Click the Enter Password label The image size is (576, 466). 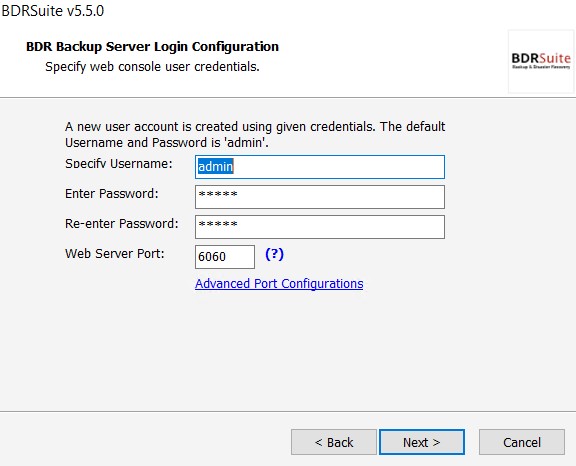coord(112,194)
